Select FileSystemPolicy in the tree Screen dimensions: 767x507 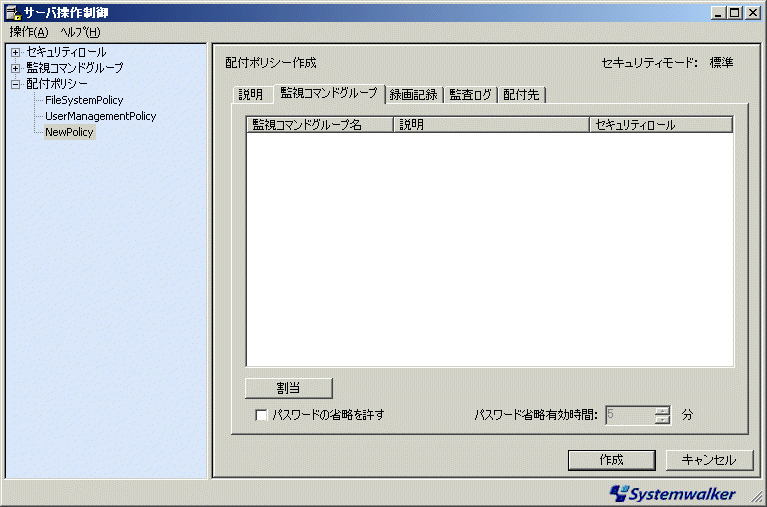point(84,100)
